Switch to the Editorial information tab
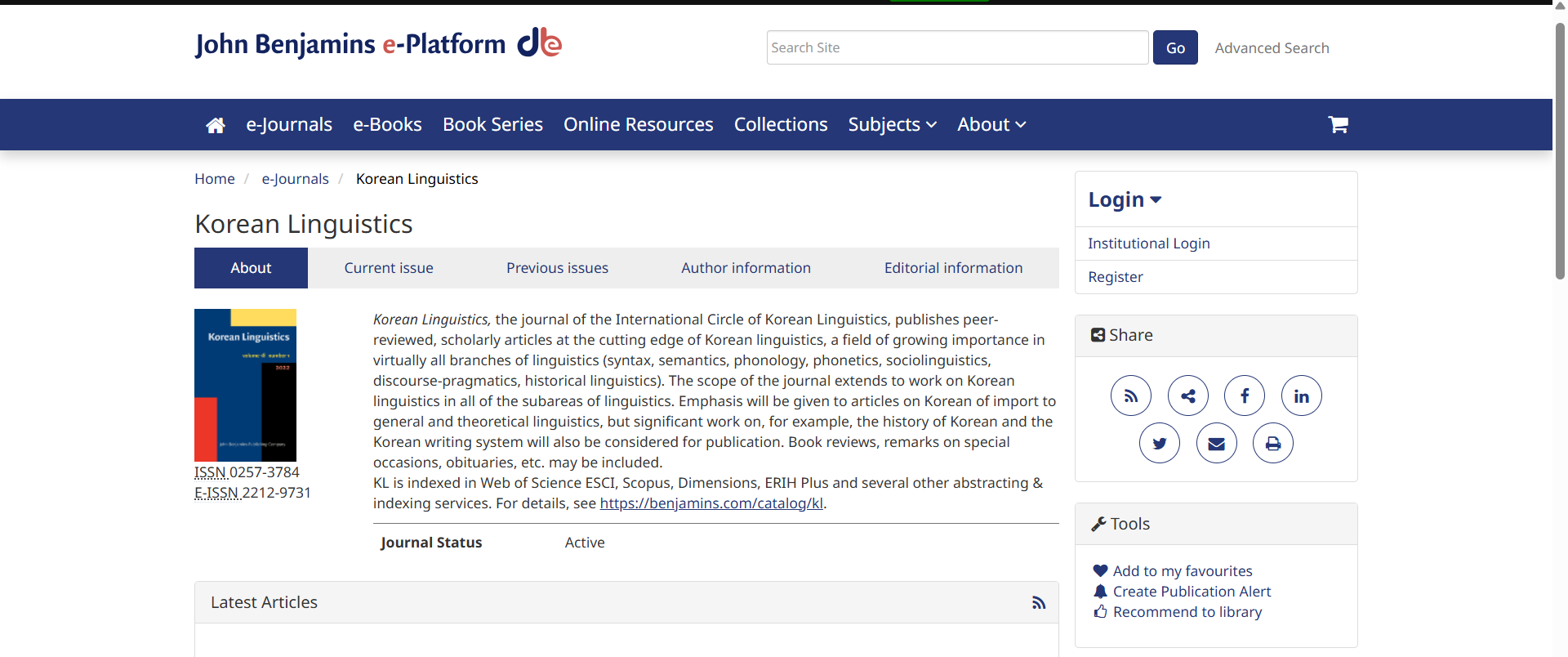1568x657 pixels. pos(953,268)
